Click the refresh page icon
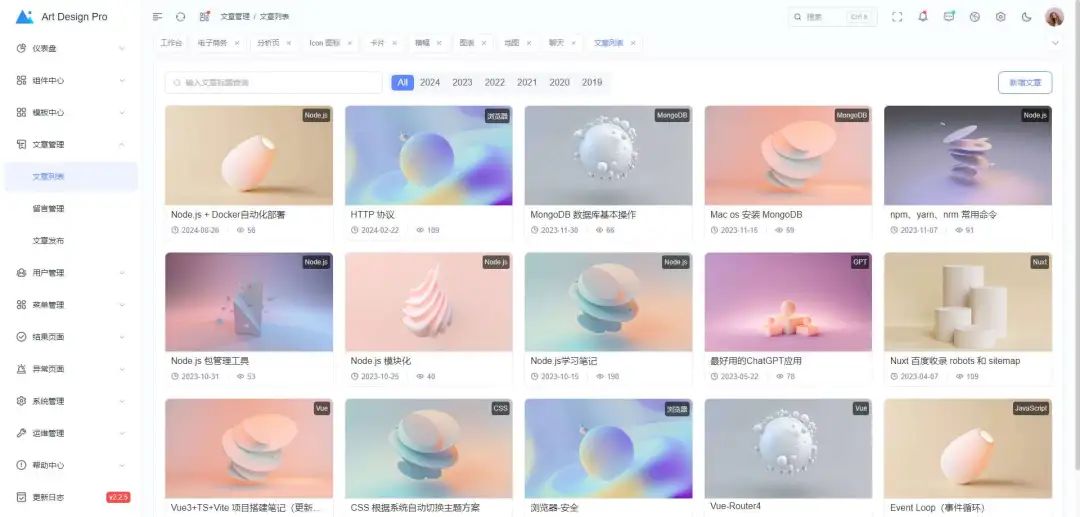 (180, 17)
